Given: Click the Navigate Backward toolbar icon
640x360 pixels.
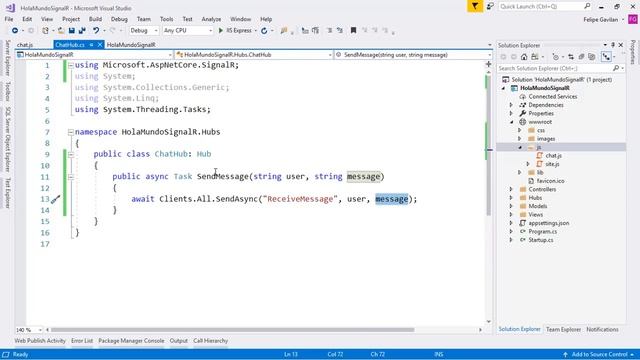Looking at the screenshot, I should click(x=15, y=31).
